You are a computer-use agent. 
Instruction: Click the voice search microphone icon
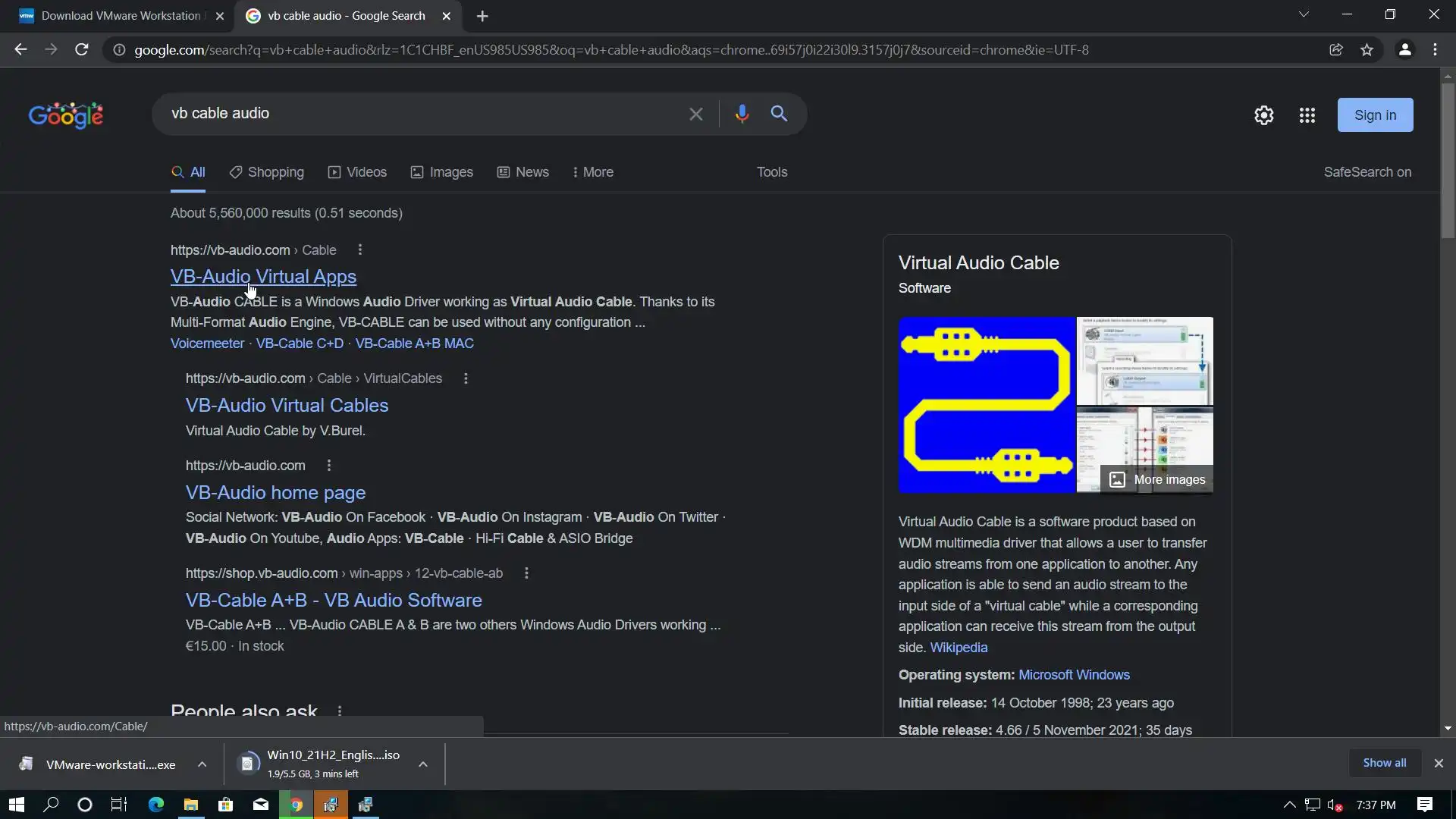742,114
